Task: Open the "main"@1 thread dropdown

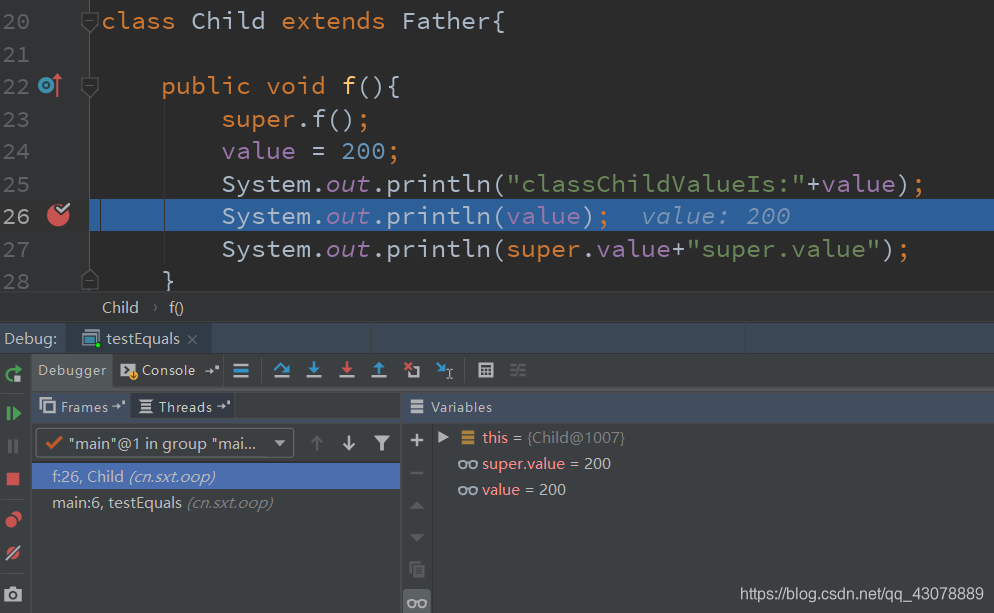Action: pos(165,443)
